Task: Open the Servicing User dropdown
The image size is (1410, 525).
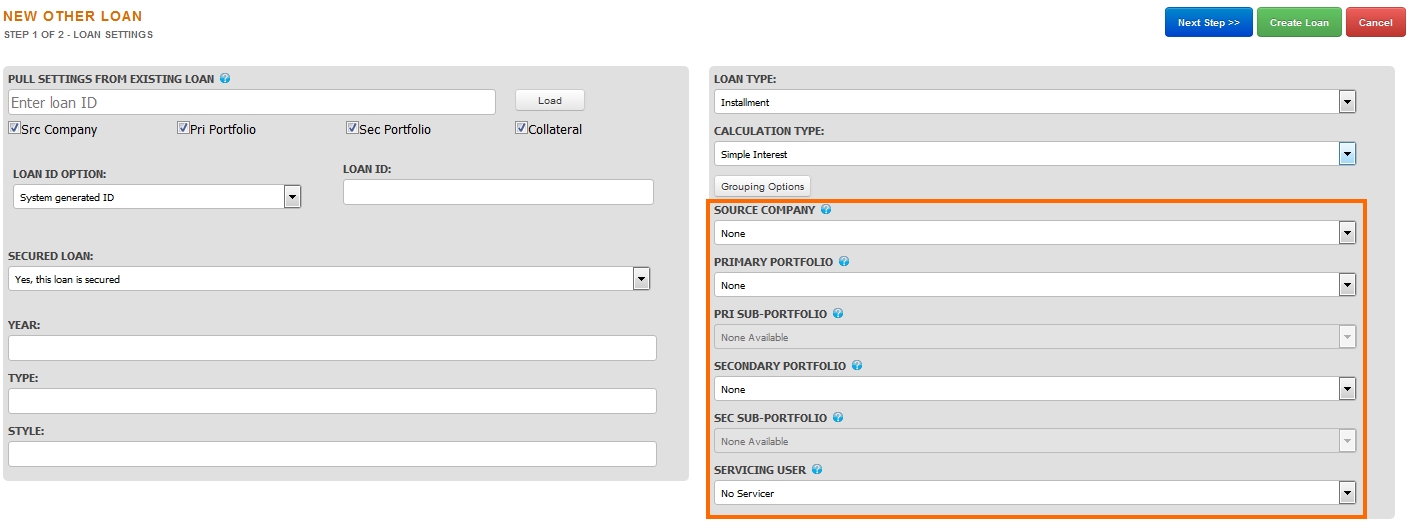Action: click(1035, 493)
